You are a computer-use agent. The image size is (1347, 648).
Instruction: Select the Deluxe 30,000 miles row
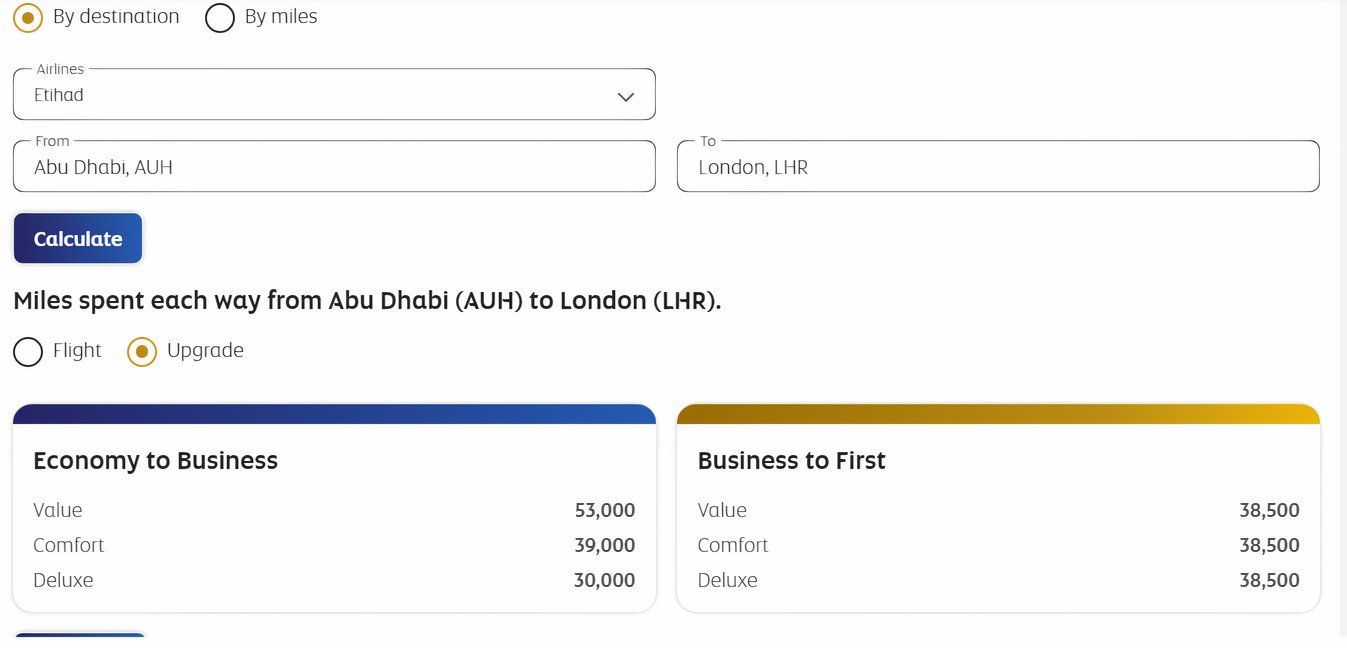click(334, 580)
